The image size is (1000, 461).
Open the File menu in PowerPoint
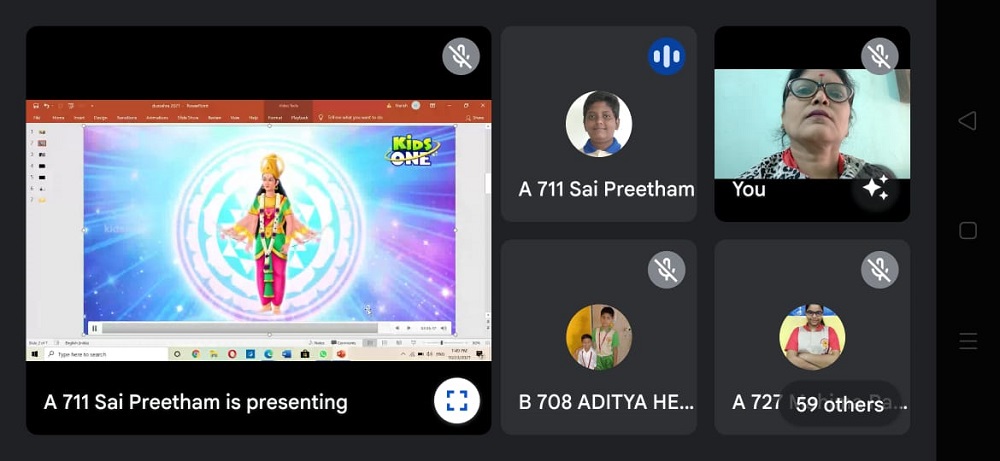36,117
